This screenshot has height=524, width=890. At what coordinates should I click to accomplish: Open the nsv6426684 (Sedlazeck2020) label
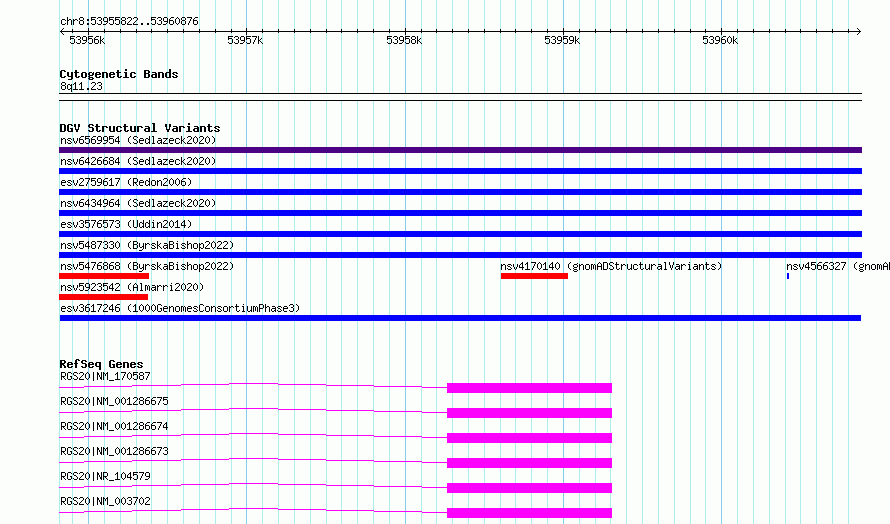(138, 161)
